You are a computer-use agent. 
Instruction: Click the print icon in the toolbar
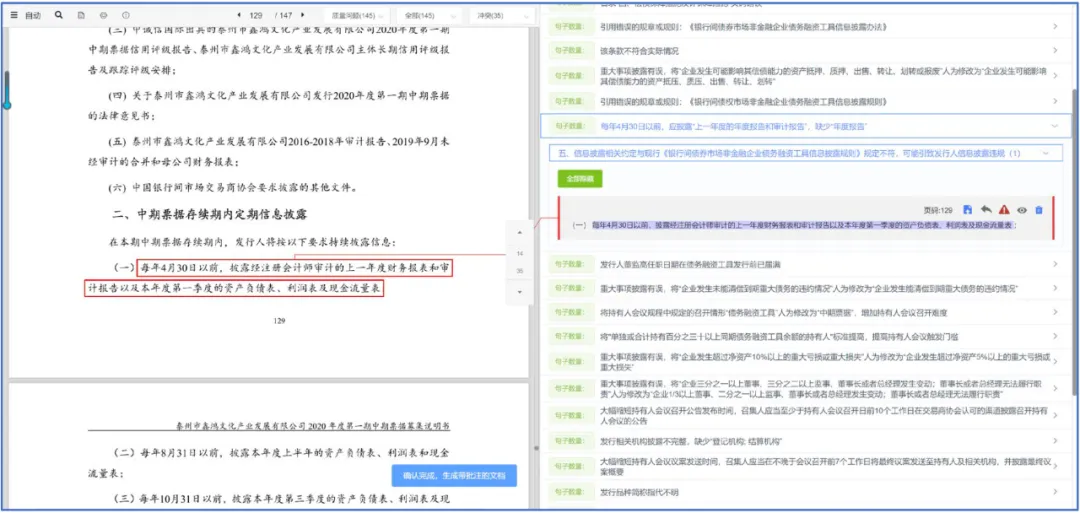[103, 15]
